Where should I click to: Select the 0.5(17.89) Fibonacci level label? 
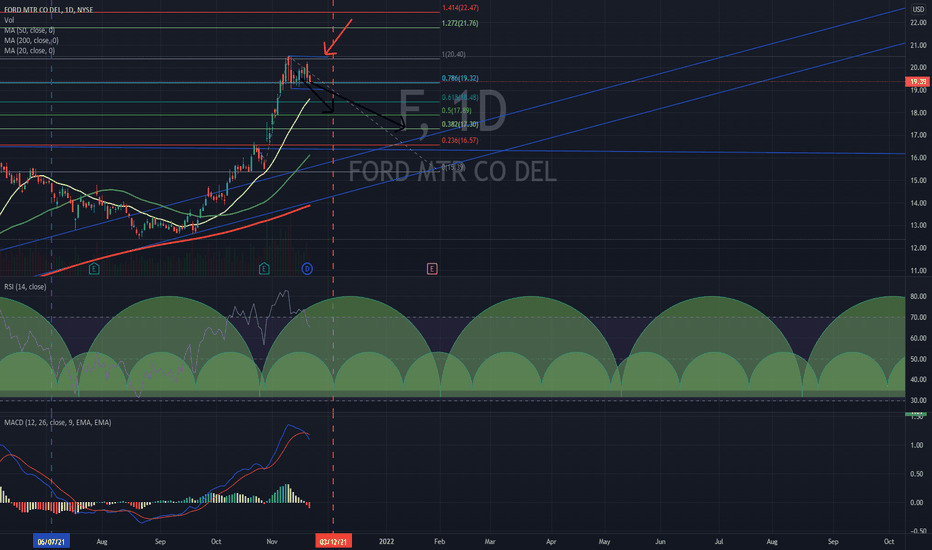456,111
